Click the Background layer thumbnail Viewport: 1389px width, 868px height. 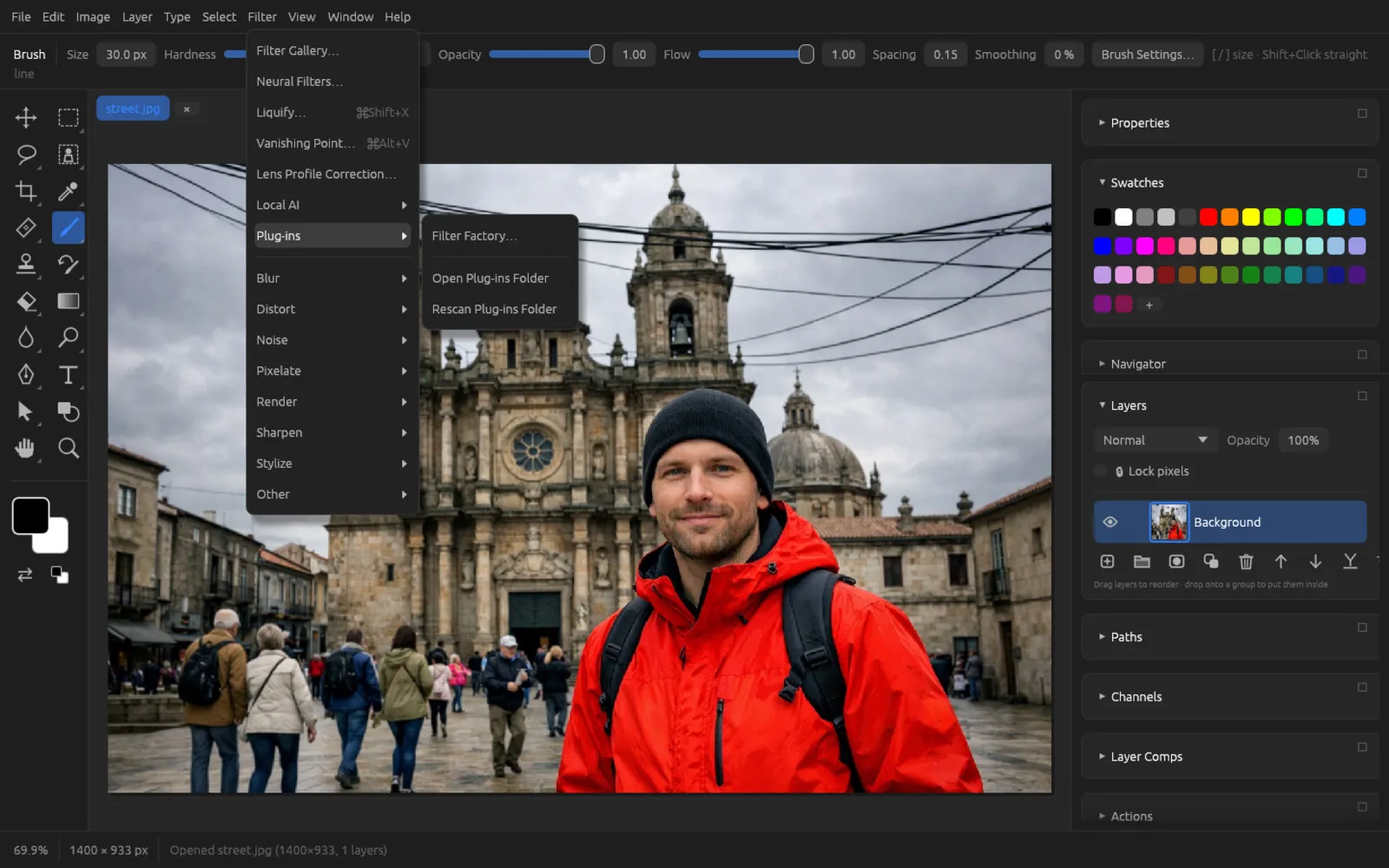pyautogui.click(x=1168, y=522)
